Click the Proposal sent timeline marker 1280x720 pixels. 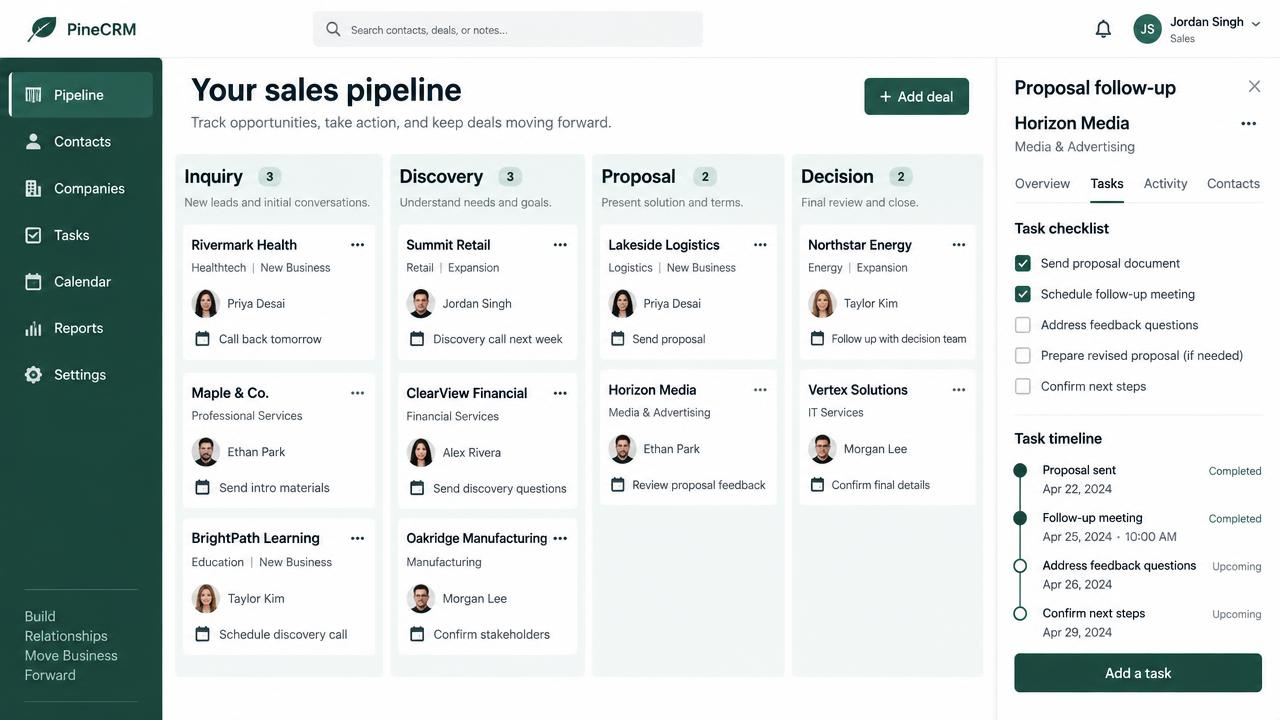pyautogui.click(x=1020, y=470)
